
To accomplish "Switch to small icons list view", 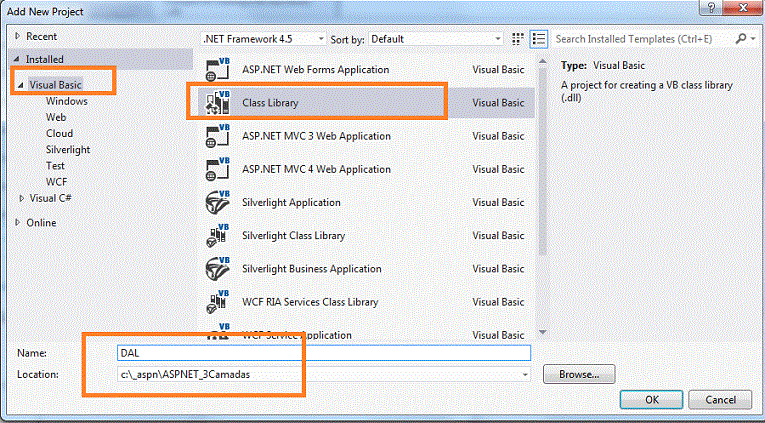I will pyautogui.click(x=539, y=39).
